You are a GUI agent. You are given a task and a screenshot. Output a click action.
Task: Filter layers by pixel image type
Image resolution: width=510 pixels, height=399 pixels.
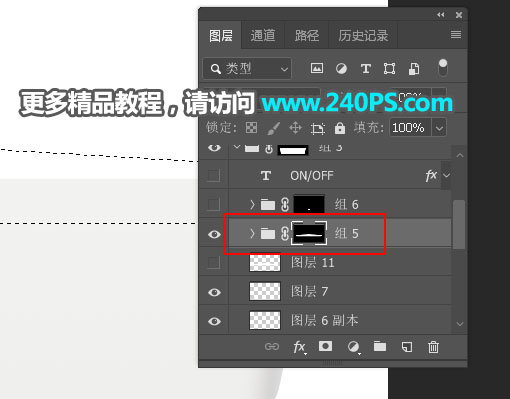[317, 68]
